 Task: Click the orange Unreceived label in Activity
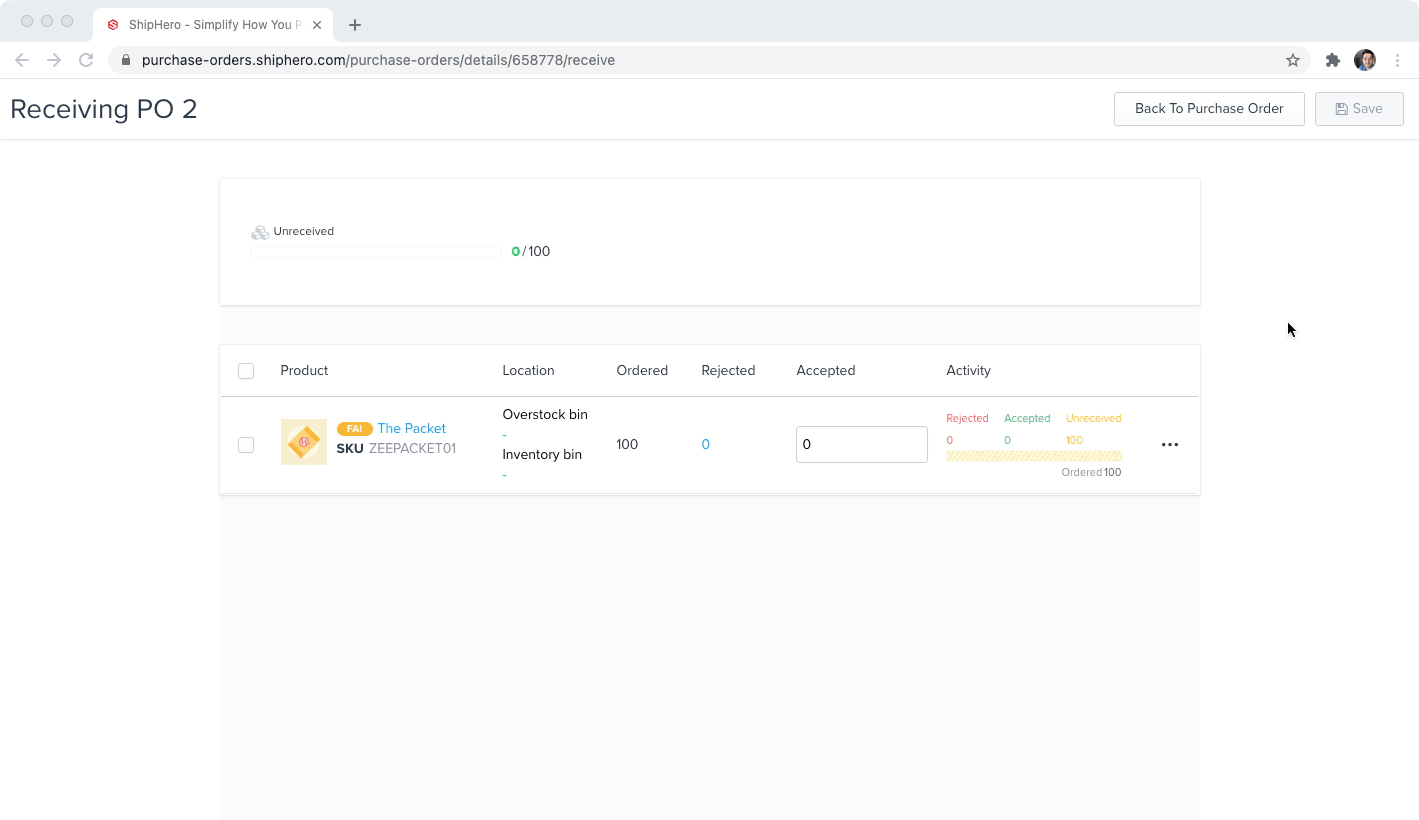click(1094, 418)
